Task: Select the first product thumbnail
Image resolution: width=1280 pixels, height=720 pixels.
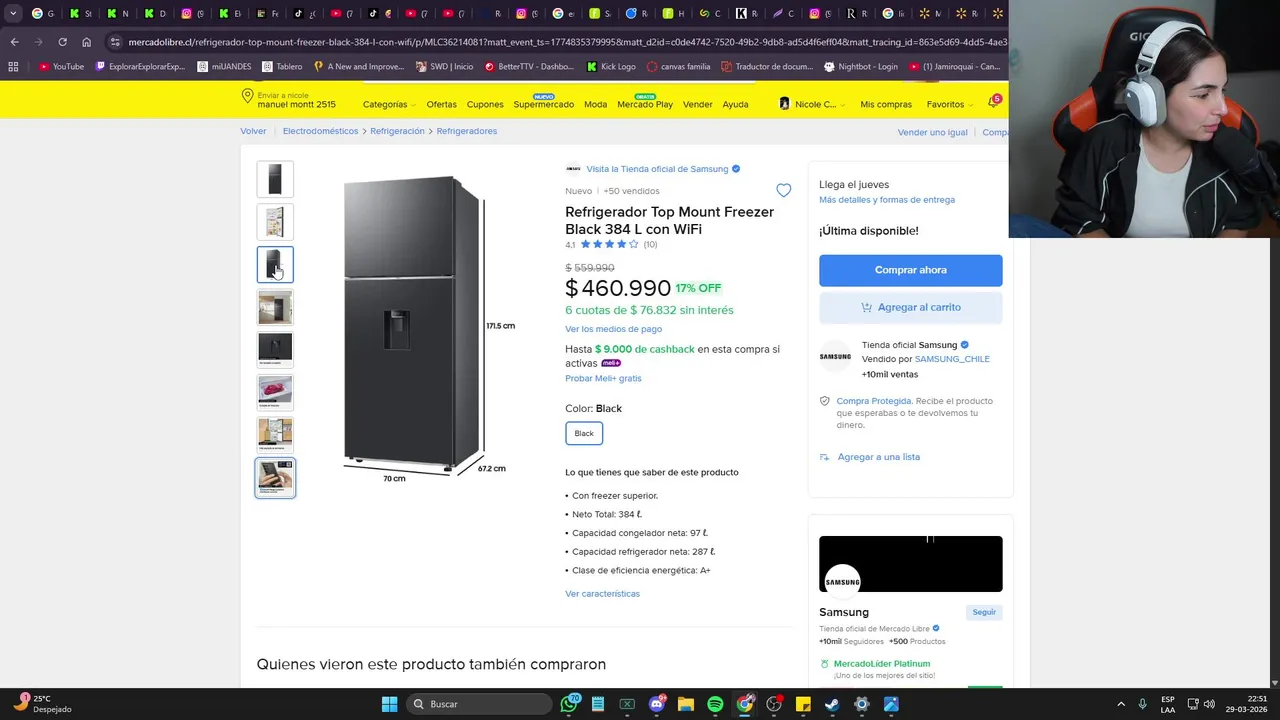Action: [275, 179]
